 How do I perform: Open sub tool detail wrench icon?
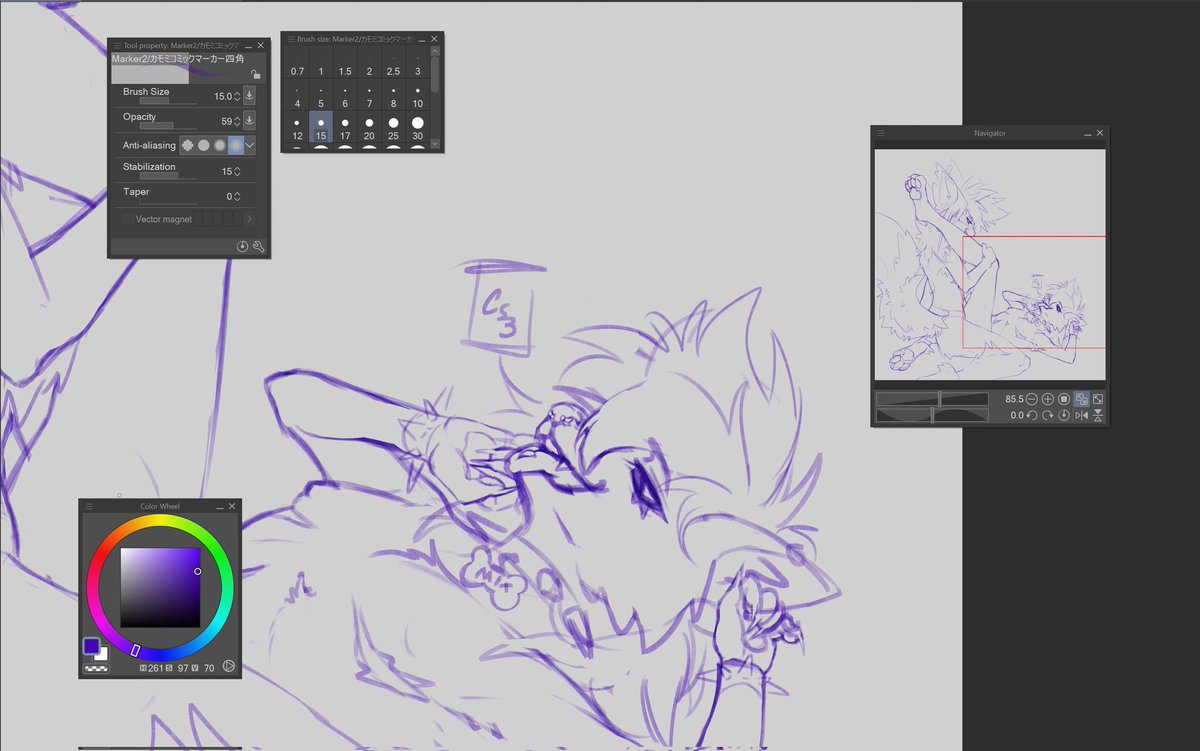click(x=258, y=247)
